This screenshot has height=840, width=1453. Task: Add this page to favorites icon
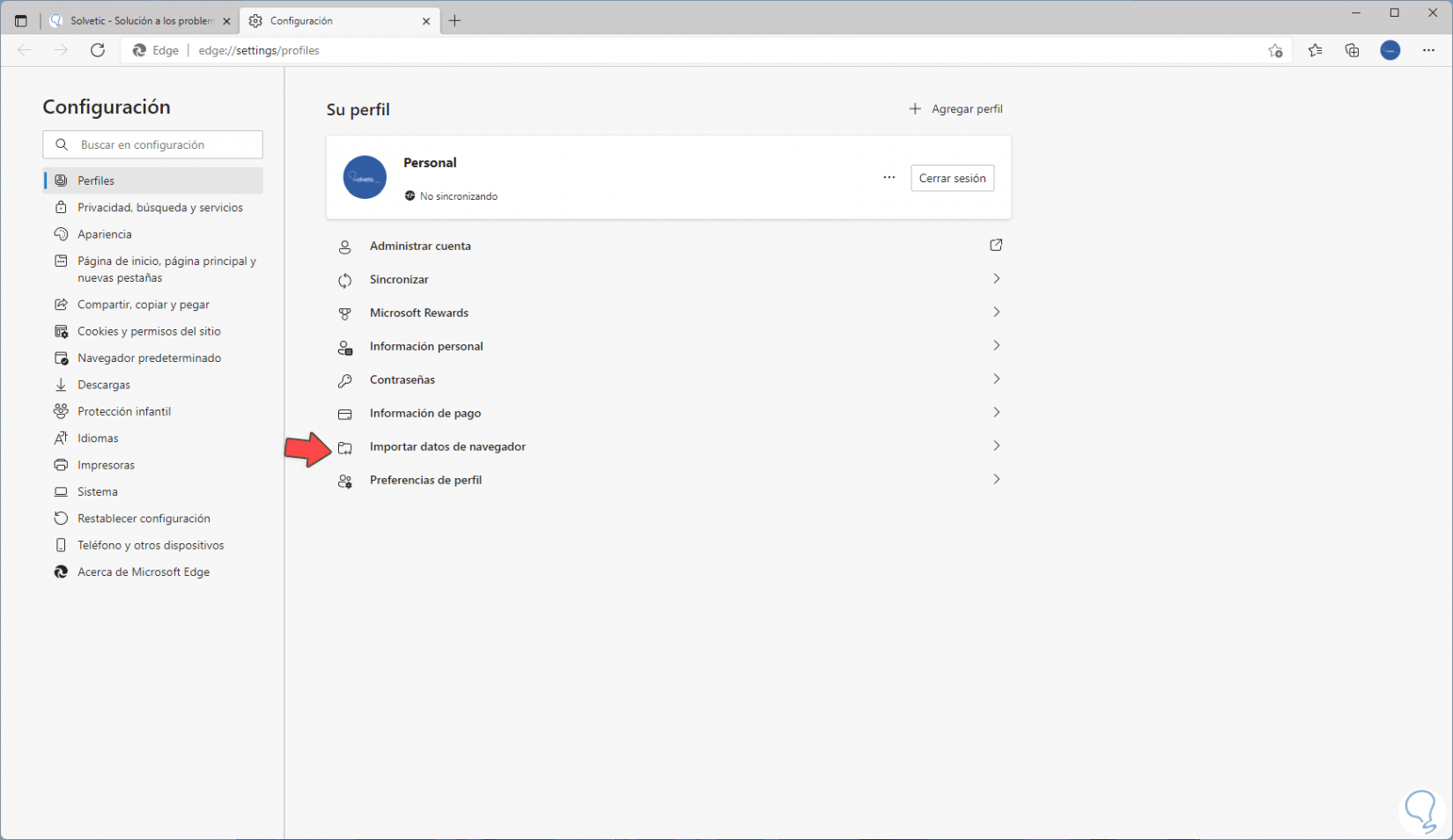[1275, 50]
